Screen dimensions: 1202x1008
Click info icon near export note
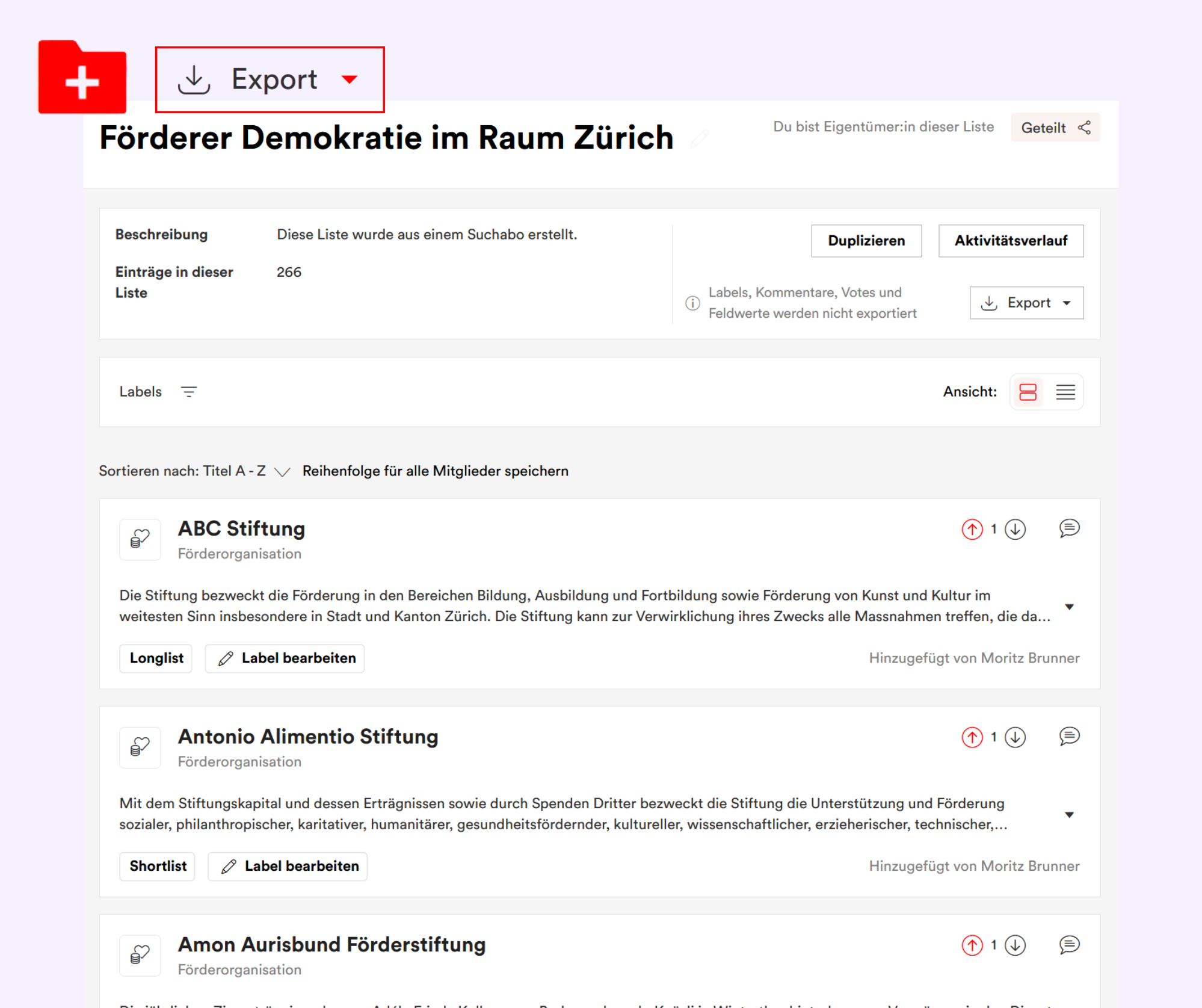click(692, 303)
